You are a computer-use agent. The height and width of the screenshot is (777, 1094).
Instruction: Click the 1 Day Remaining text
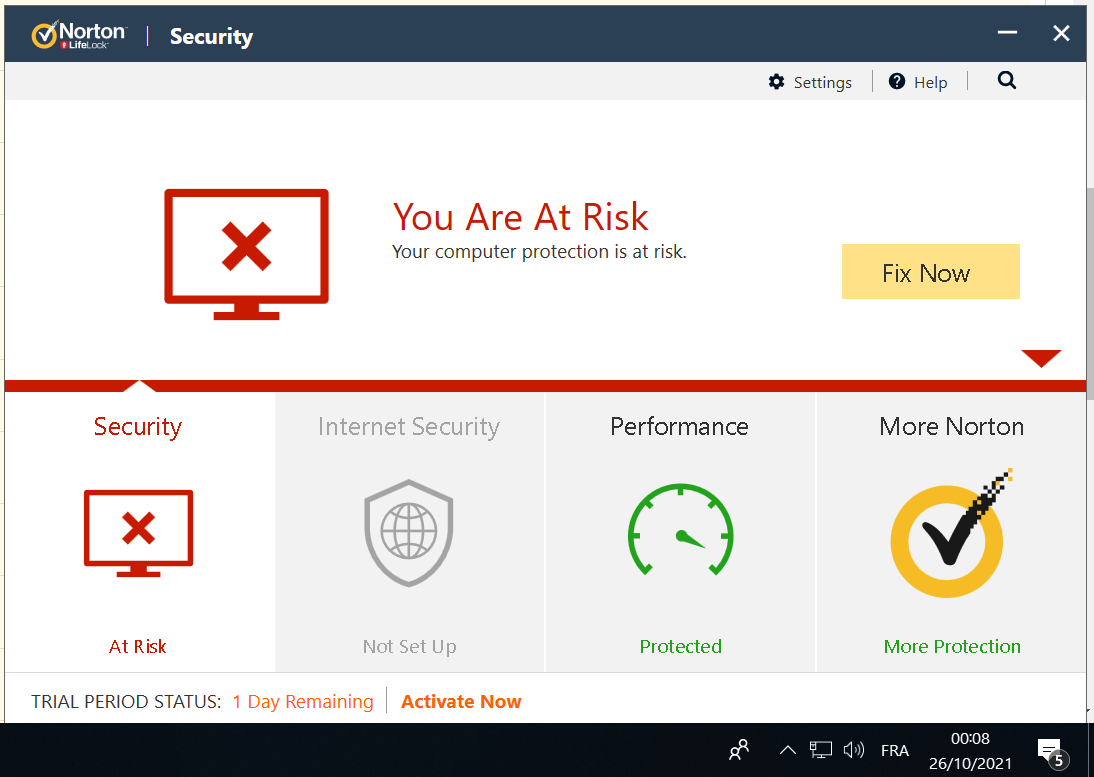(x=303, y=701)
